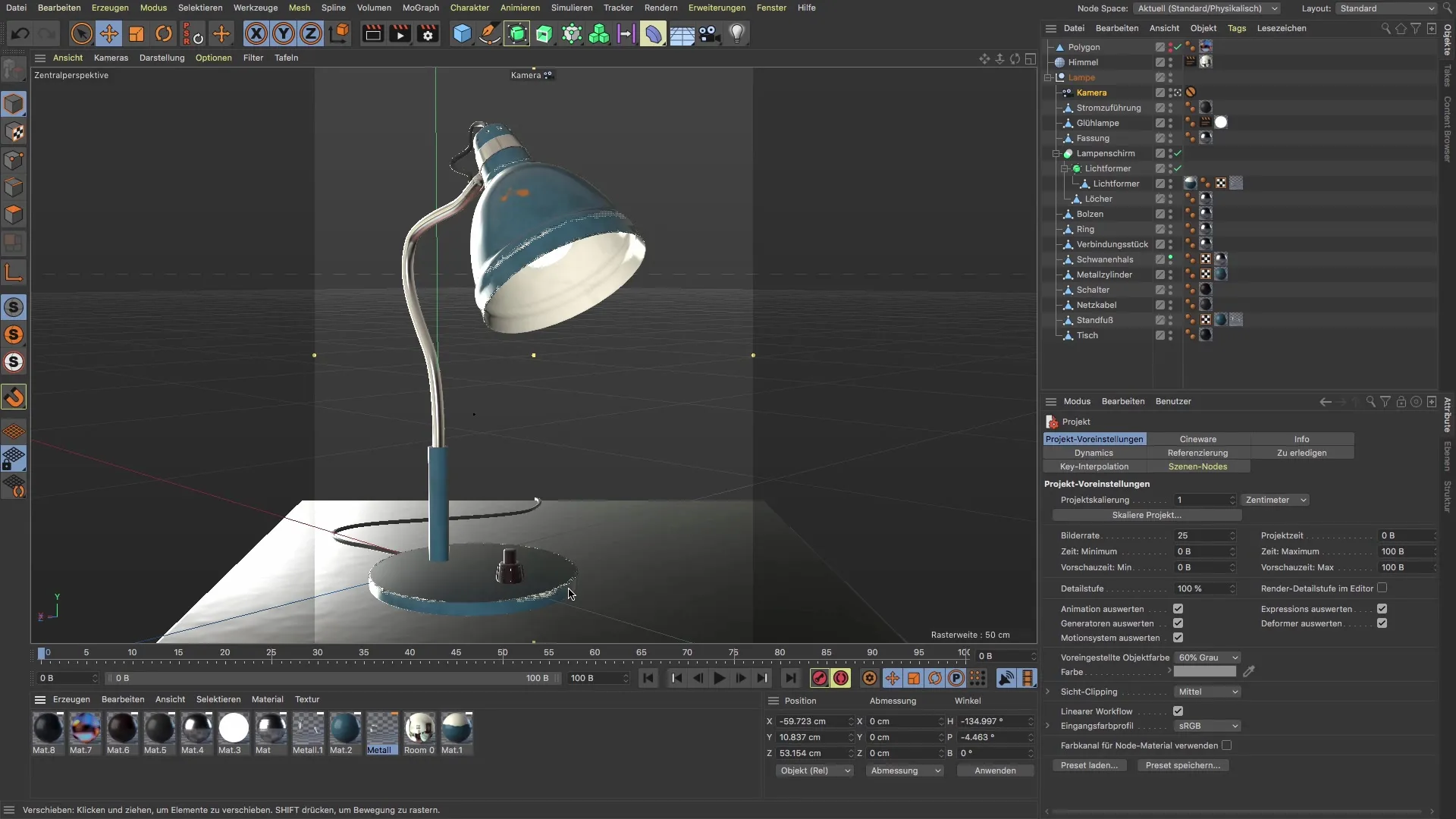Click Render View clapperboard icon

point(372,33)
